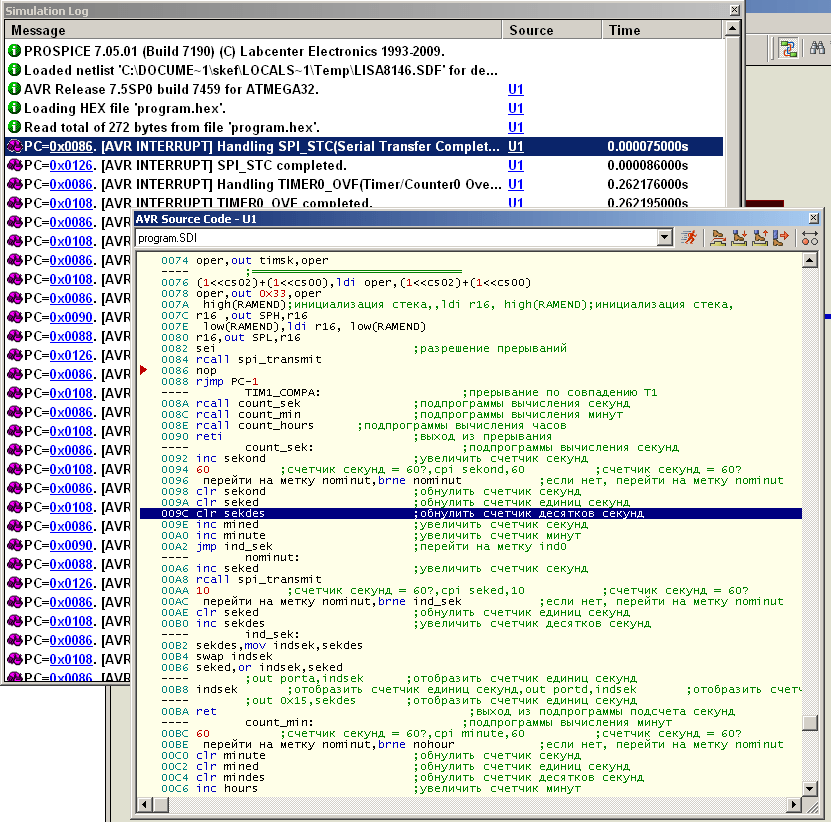
Task: Click the U1 source link for AVR Release
Action: pos(516,89)
